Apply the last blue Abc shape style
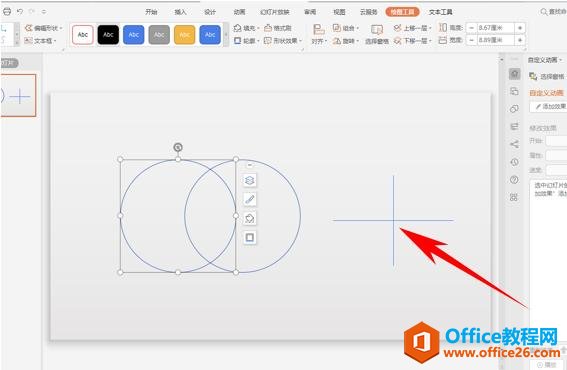567x370 pixels. pos(210,35)
